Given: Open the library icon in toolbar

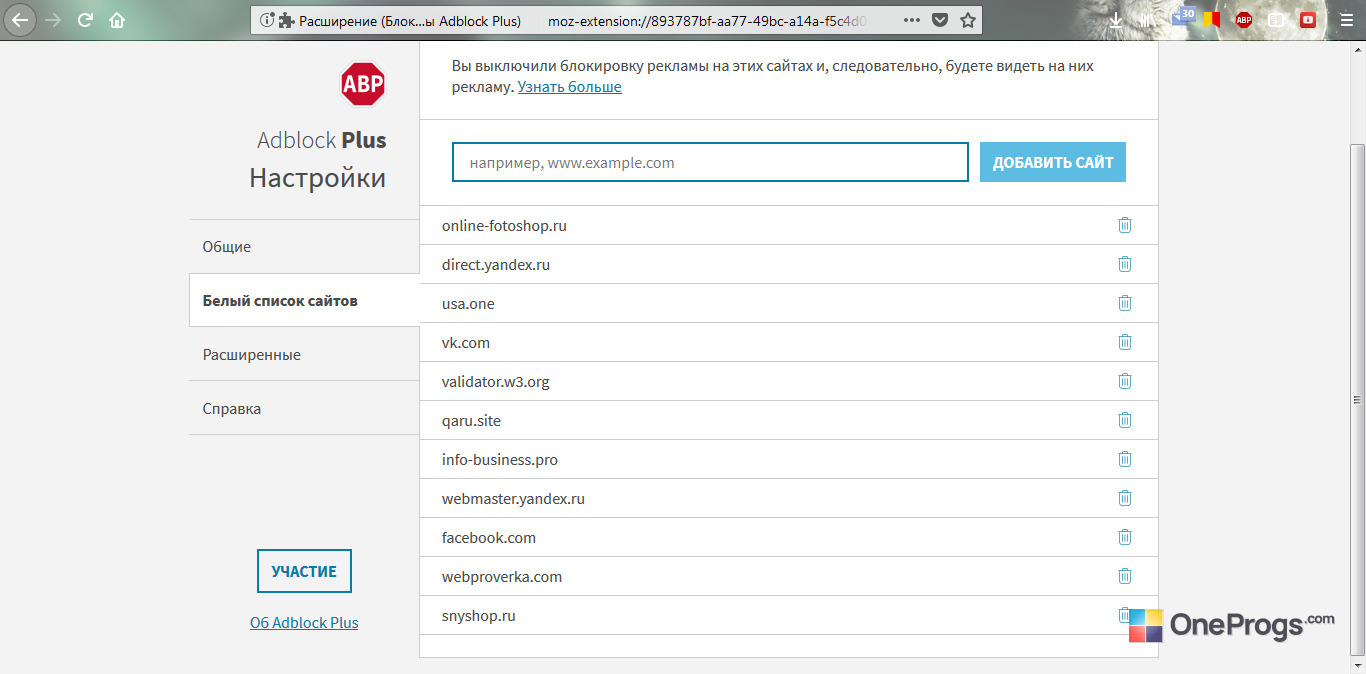Looking at the screenshot, I should (x=1147, y=19).
